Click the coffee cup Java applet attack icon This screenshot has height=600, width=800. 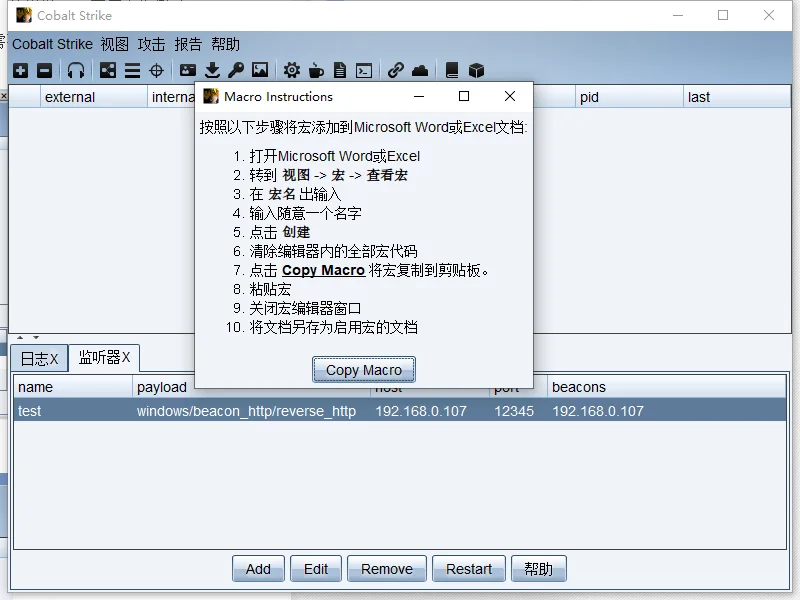coord(316,70)
